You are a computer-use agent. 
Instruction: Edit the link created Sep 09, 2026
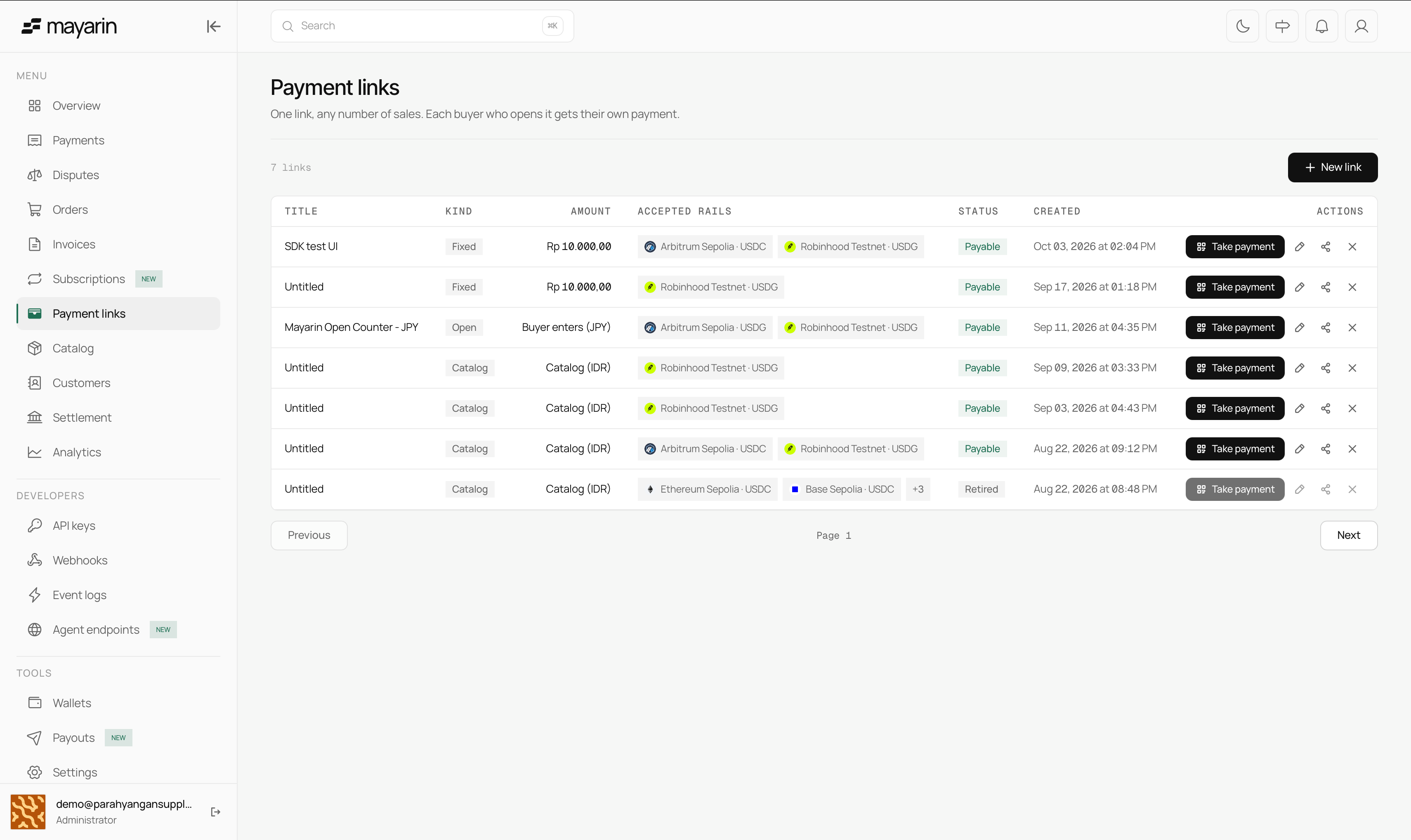(1300, 368)
